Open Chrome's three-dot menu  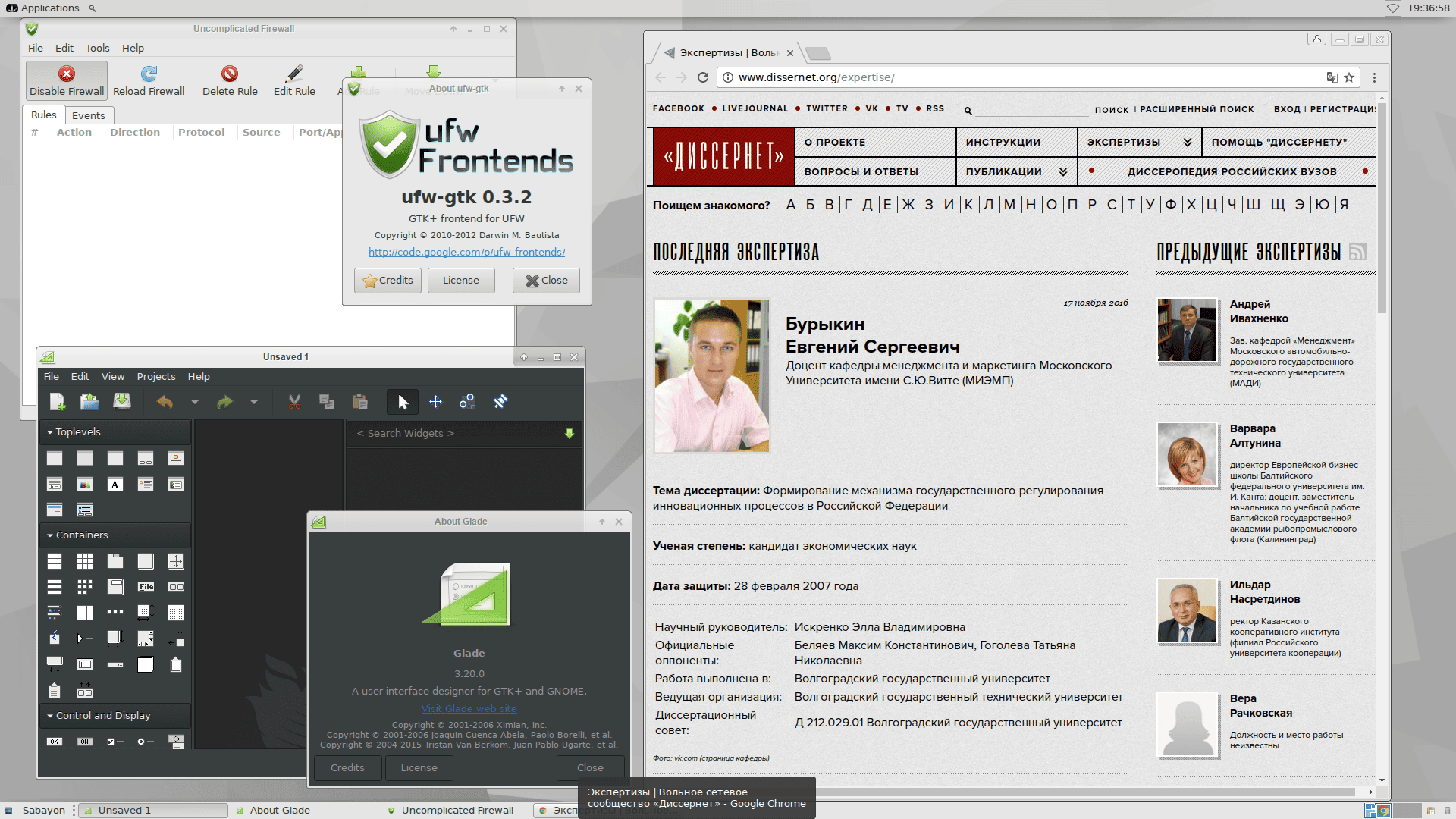[x=1374, y=77]
